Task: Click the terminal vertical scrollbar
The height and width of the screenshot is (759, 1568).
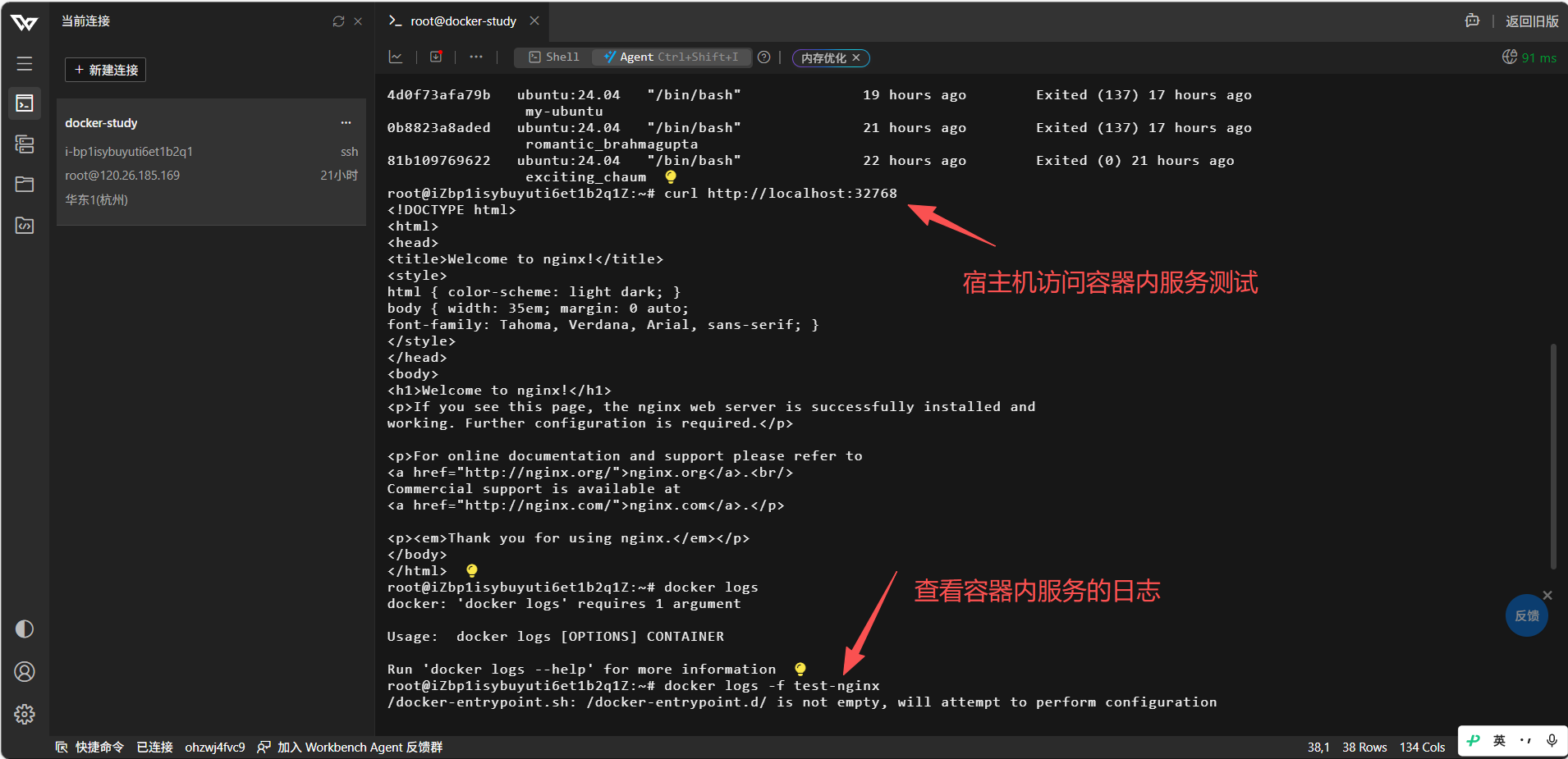Action: coord(1553,456)
